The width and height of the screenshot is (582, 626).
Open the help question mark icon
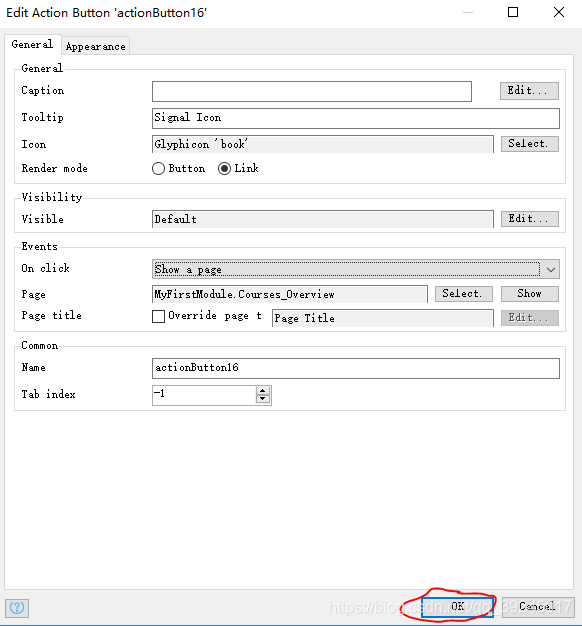click(x=17, y=608)
